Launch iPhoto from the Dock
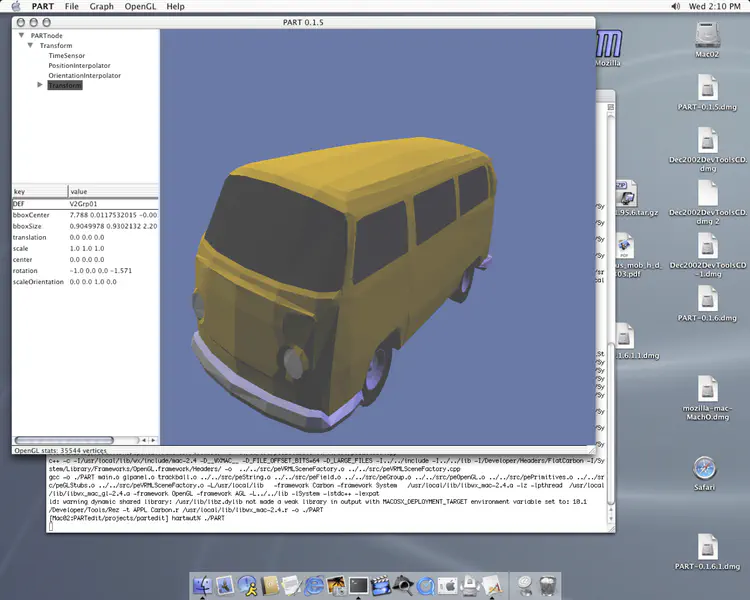This screenshot has height=600, width=750. (336, 585)
